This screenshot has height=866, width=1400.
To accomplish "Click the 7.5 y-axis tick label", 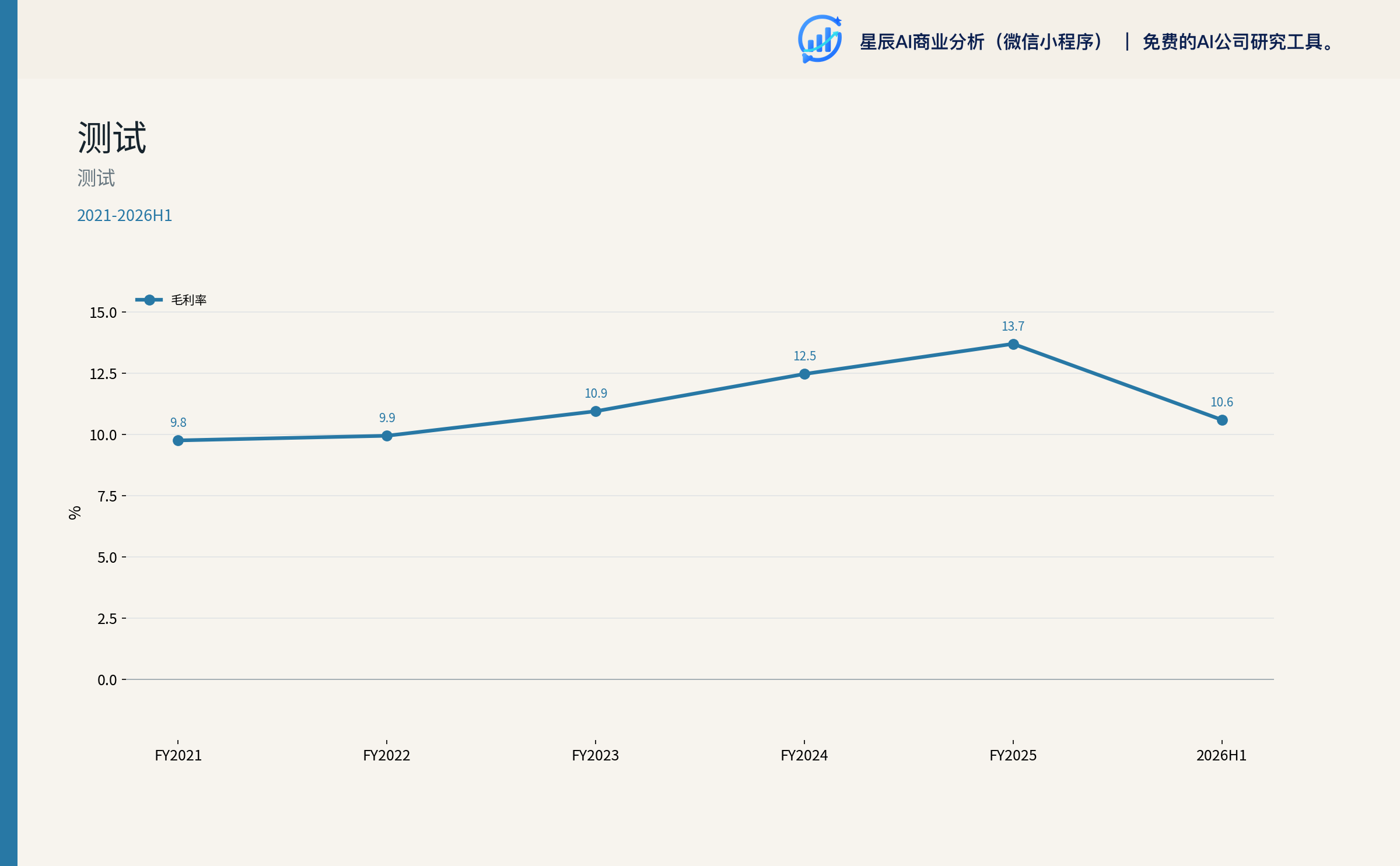I will pos(107,496).
